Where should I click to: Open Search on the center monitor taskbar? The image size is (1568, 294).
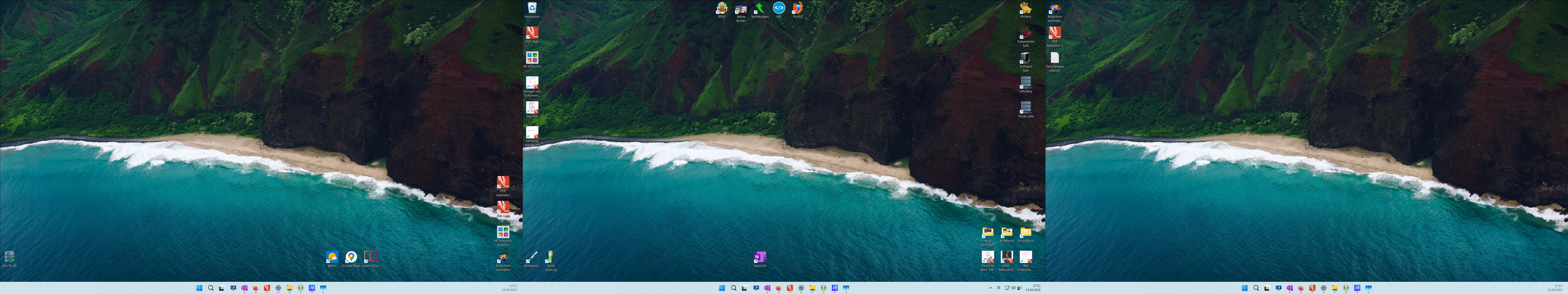tap(733, 288)
